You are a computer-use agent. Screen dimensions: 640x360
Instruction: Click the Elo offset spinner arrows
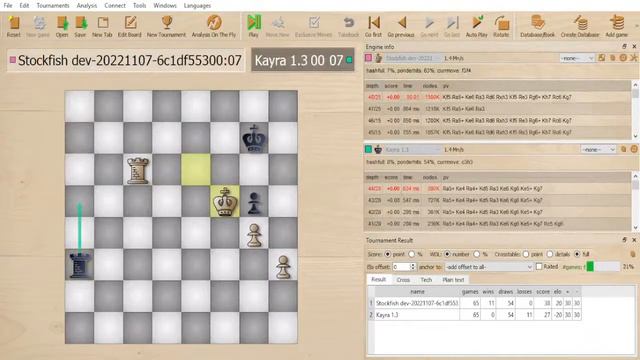pyautogui.click(x=412, y=267)
